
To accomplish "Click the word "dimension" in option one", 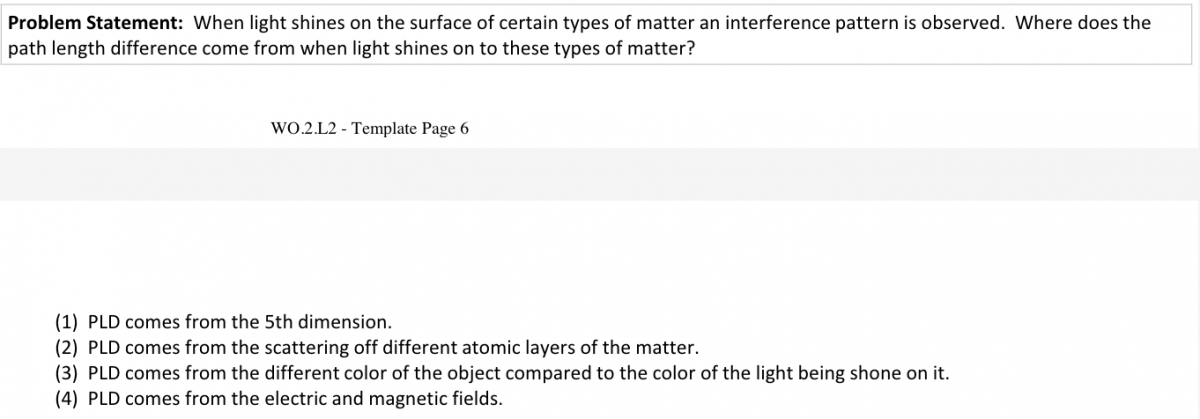I will pos(344,322).
